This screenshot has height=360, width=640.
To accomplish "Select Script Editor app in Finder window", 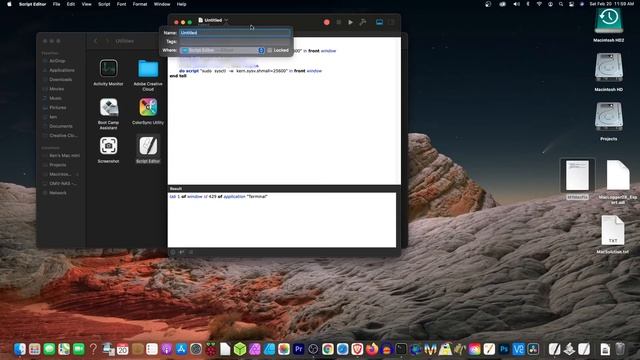I will click(148, 149).
